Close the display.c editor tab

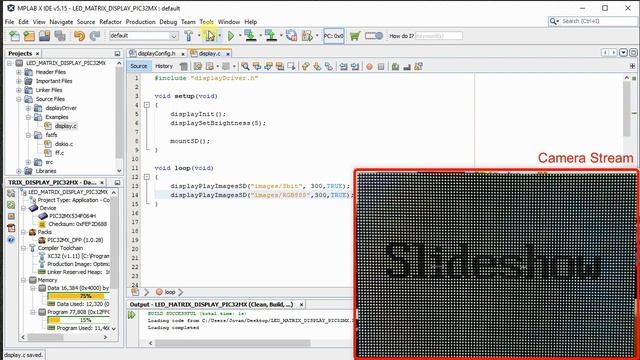coord(228,54)
